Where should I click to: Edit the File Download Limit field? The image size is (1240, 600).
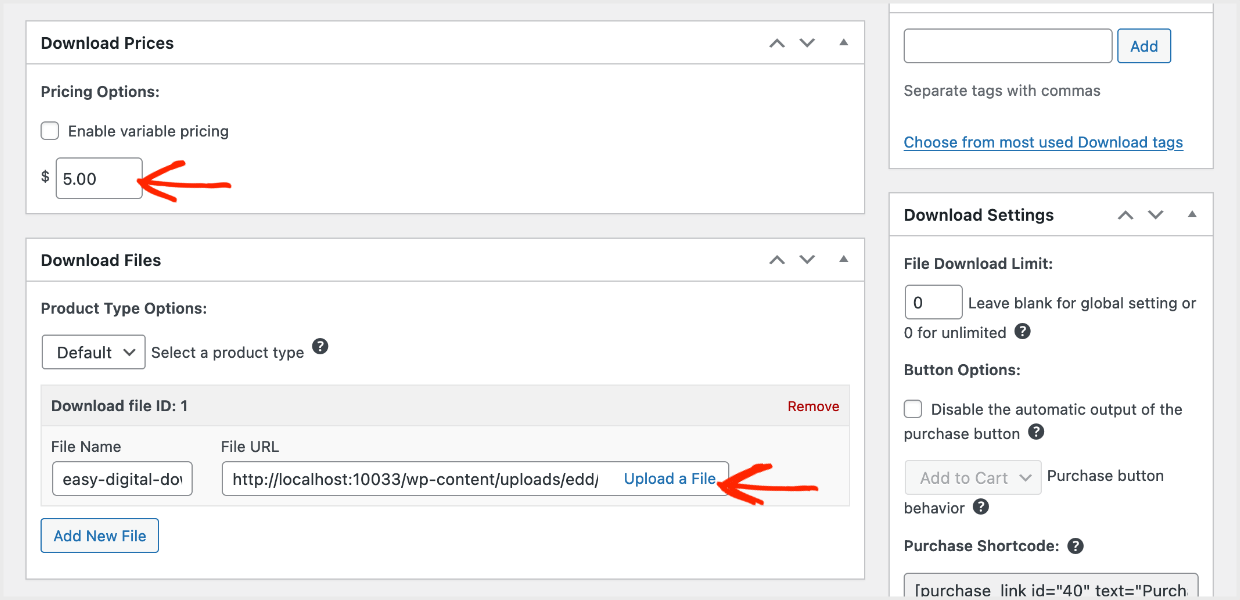tap(933, 303)
